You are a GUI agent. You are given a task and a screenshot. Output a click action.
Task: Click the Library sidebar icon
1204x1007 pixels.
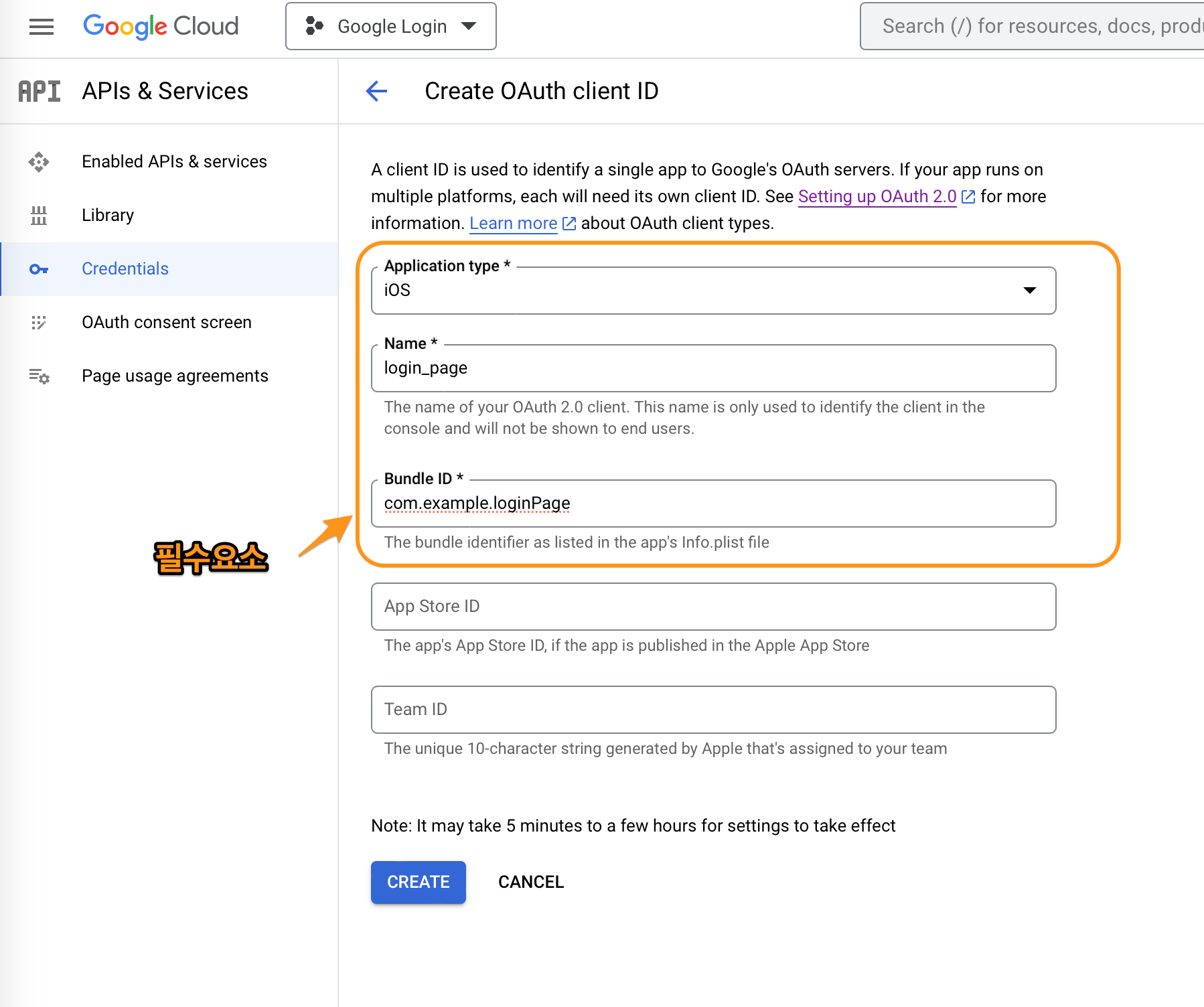[39, 216]
